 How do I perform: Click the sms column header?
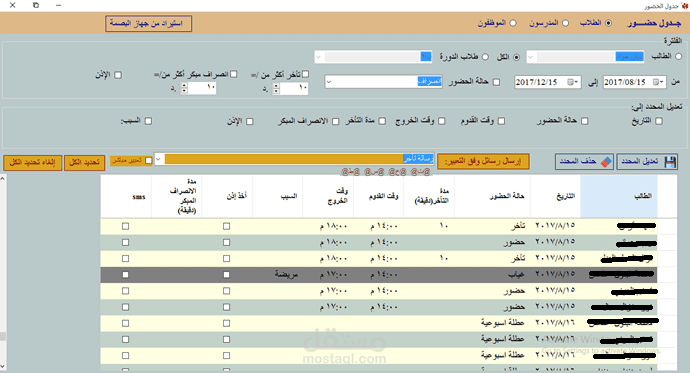coord(126,196)
